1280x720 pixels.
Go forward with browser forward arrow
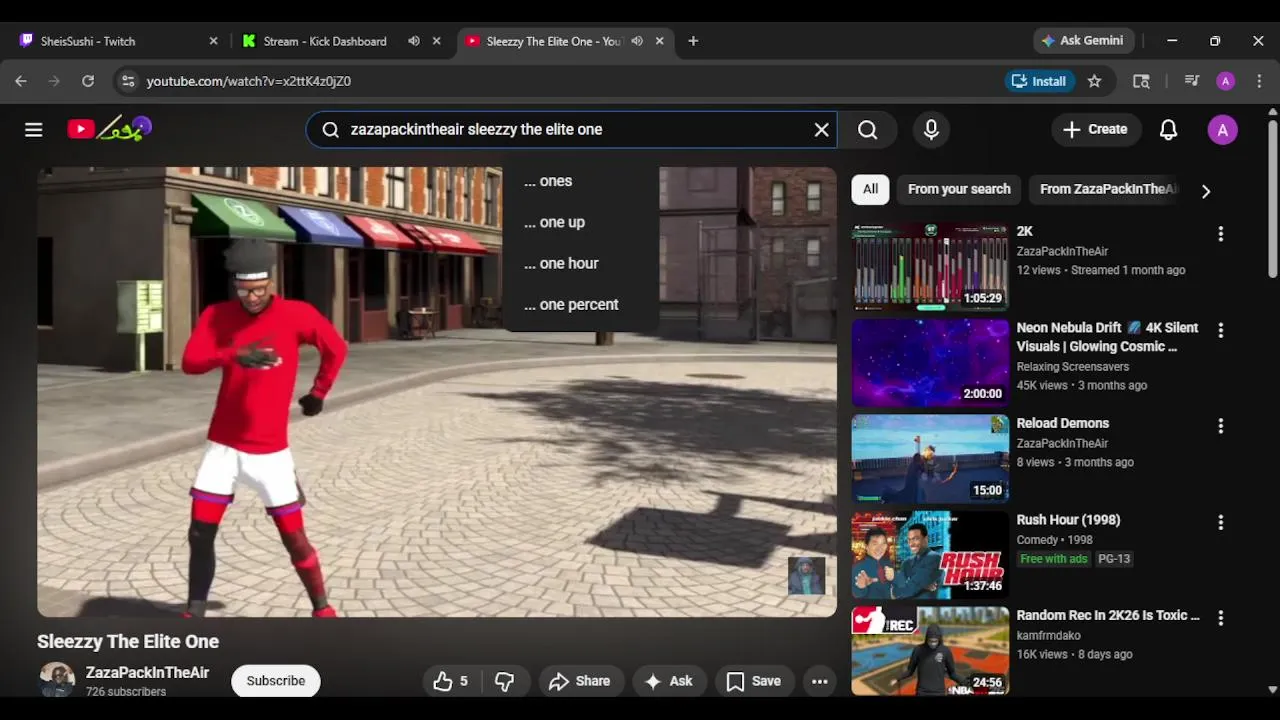pos(54,81)
